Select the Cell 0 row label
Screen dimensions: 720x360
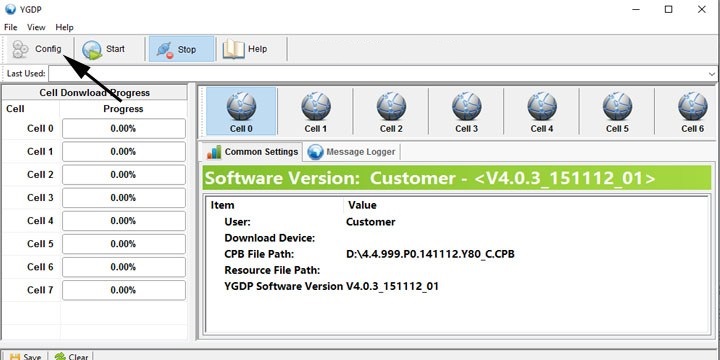[x=40, y=129]
